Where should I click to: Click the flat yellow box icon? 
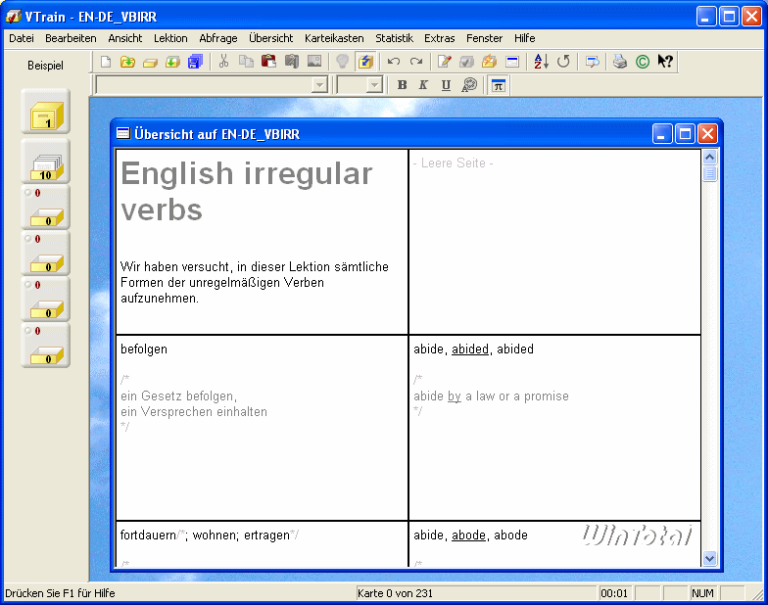[150, 62]
